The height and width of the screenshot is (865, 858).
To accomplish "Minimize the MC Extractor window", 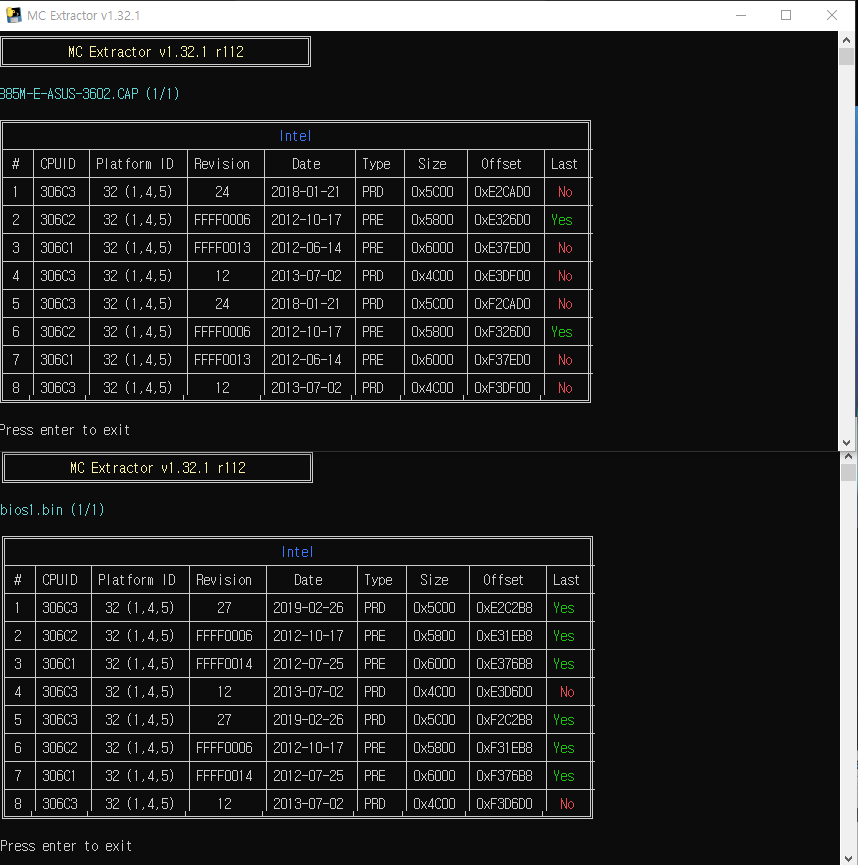I will point(741,15).
